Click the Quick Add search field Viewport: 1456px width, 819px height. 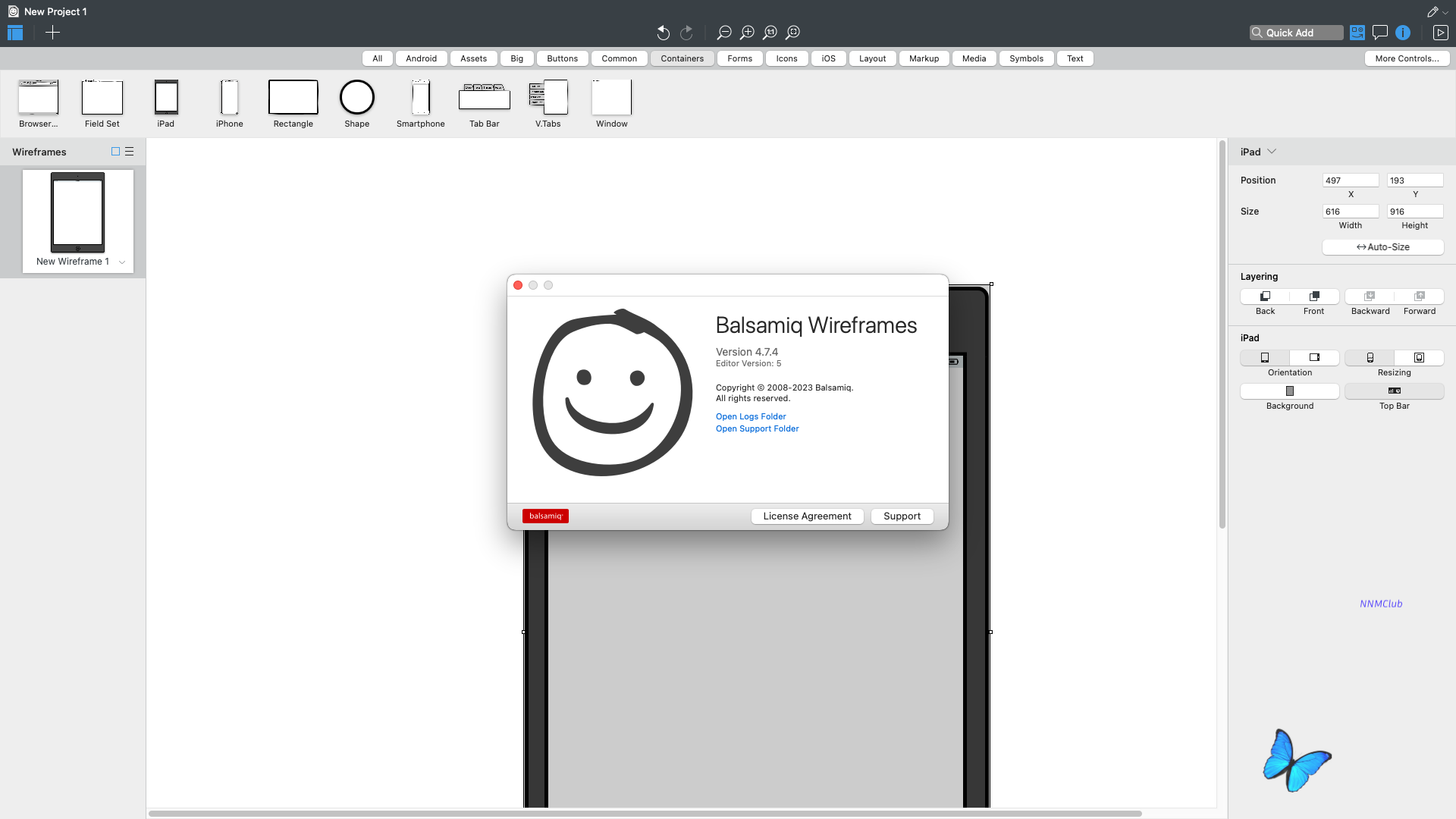1297,33
